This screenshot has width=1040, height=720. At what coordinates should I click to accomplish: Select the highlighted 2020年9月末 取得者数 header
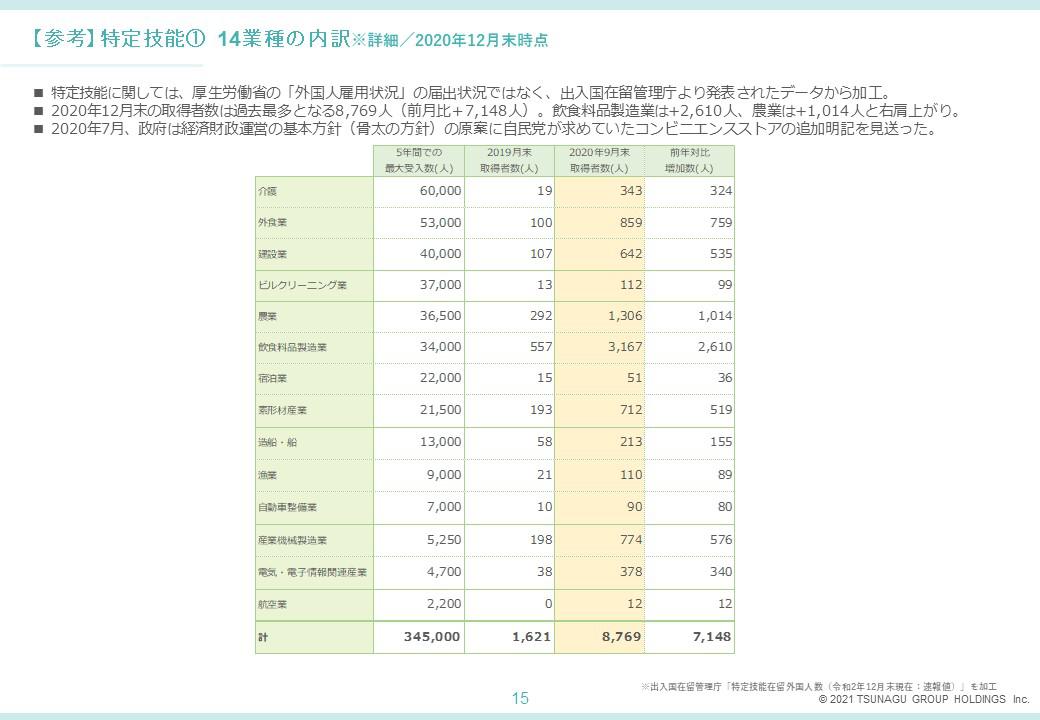tap(598, 160)
